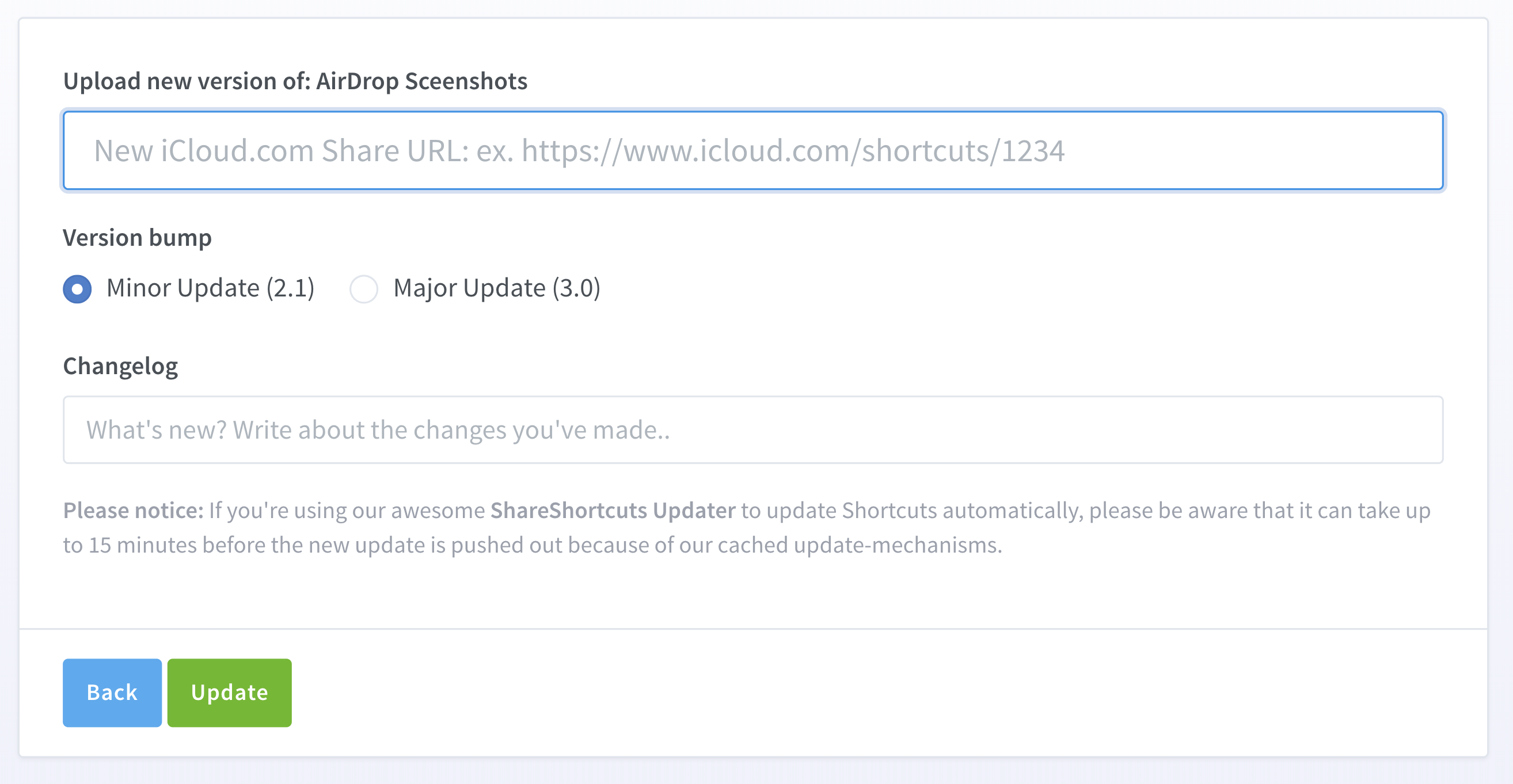Click the Version bump heading
The image size is (1513, 784).
coord(138,238)
